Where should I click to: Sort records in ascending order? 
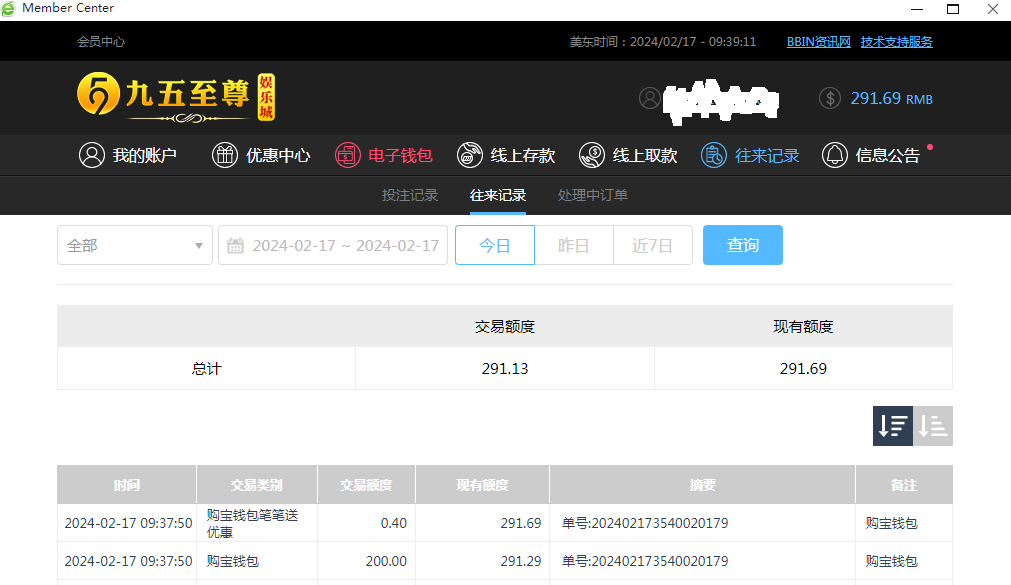click(x=933, y=426)
